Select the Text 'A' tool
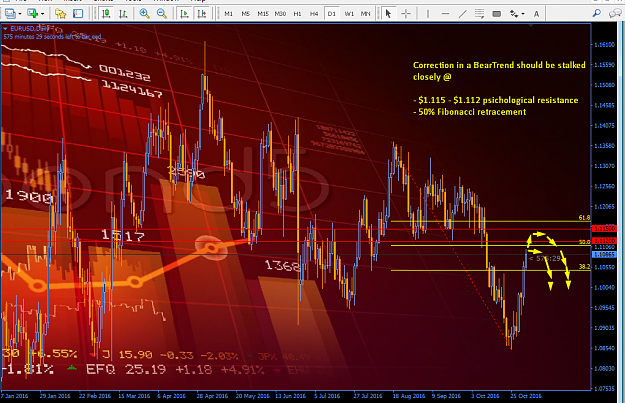This screenshot has height=403, width=625. tap(537, 14)
